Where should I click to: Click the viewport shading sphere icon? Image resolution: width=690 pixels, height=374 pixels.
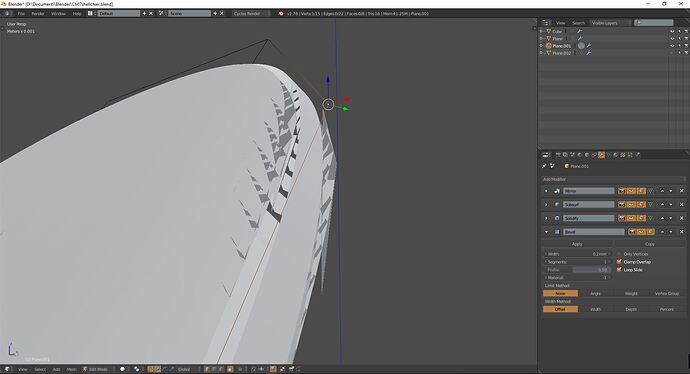[x=122, y=369]
